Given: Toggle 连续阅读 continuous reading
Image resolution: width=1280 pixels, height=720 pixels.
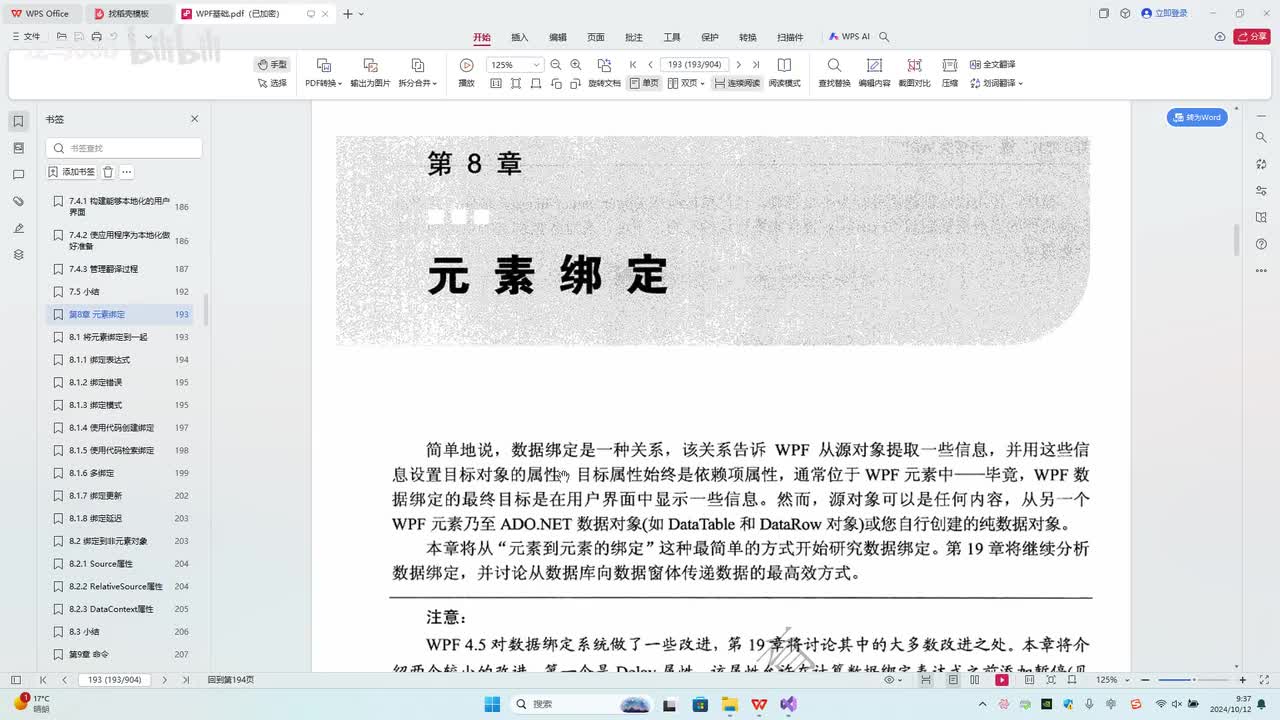Looking at the screenshot, I should 736,83.
